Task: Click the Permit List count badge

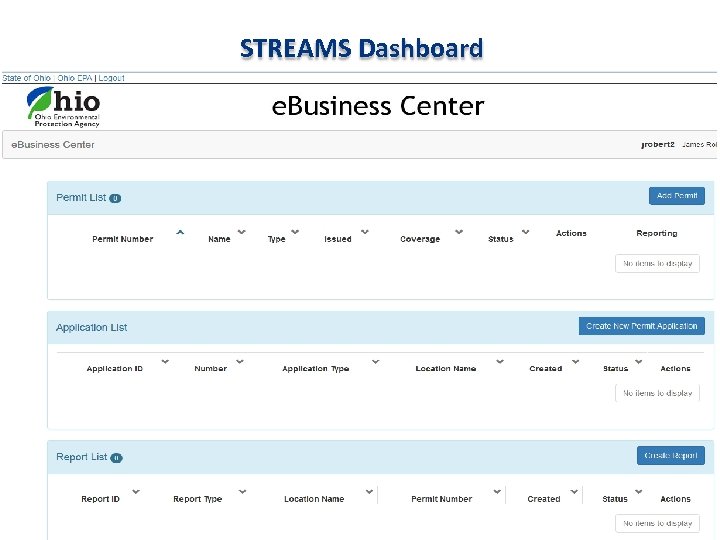Action: tap(116, 198)
